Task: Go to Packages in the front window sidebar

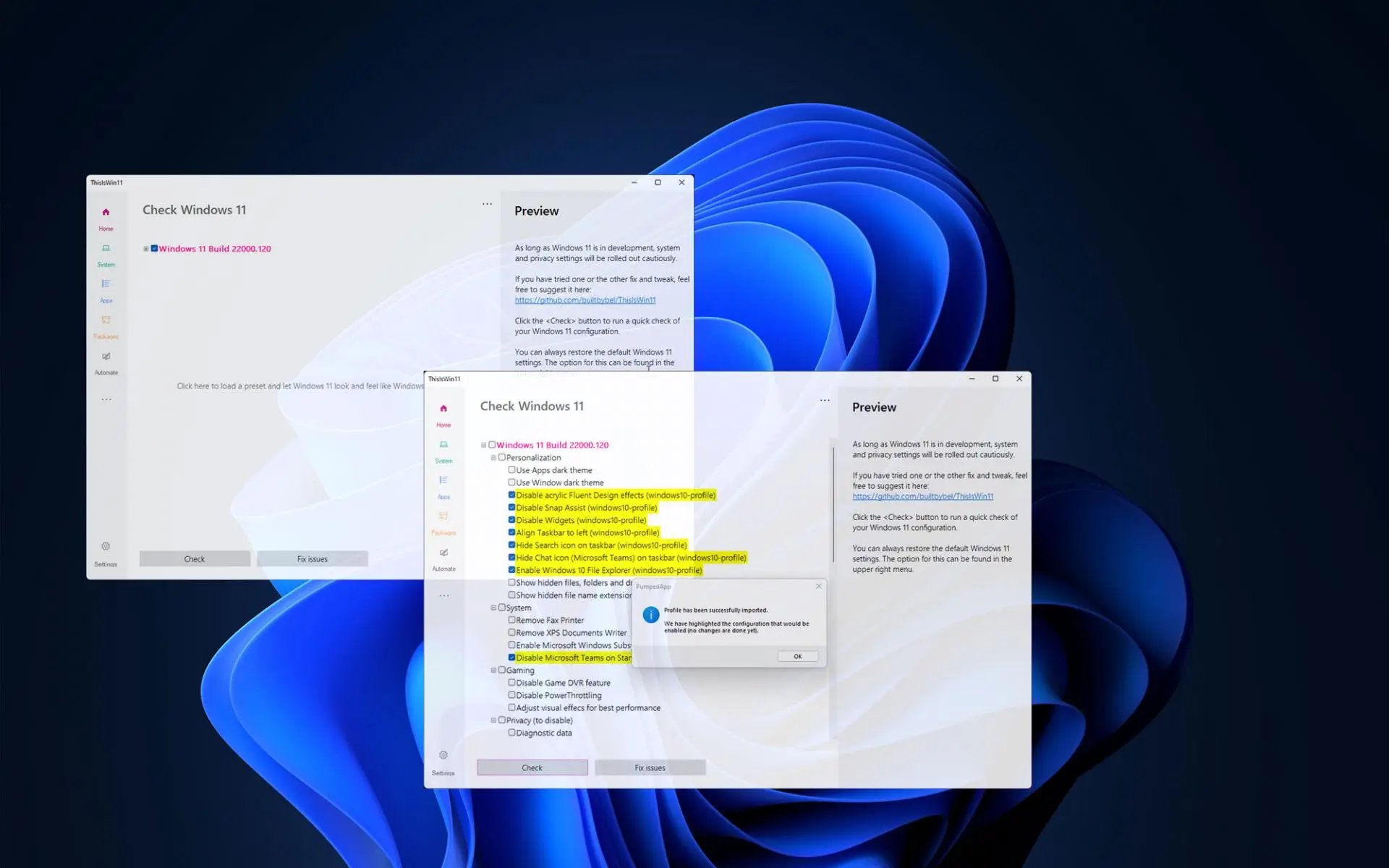Action: tap(443, 523)
